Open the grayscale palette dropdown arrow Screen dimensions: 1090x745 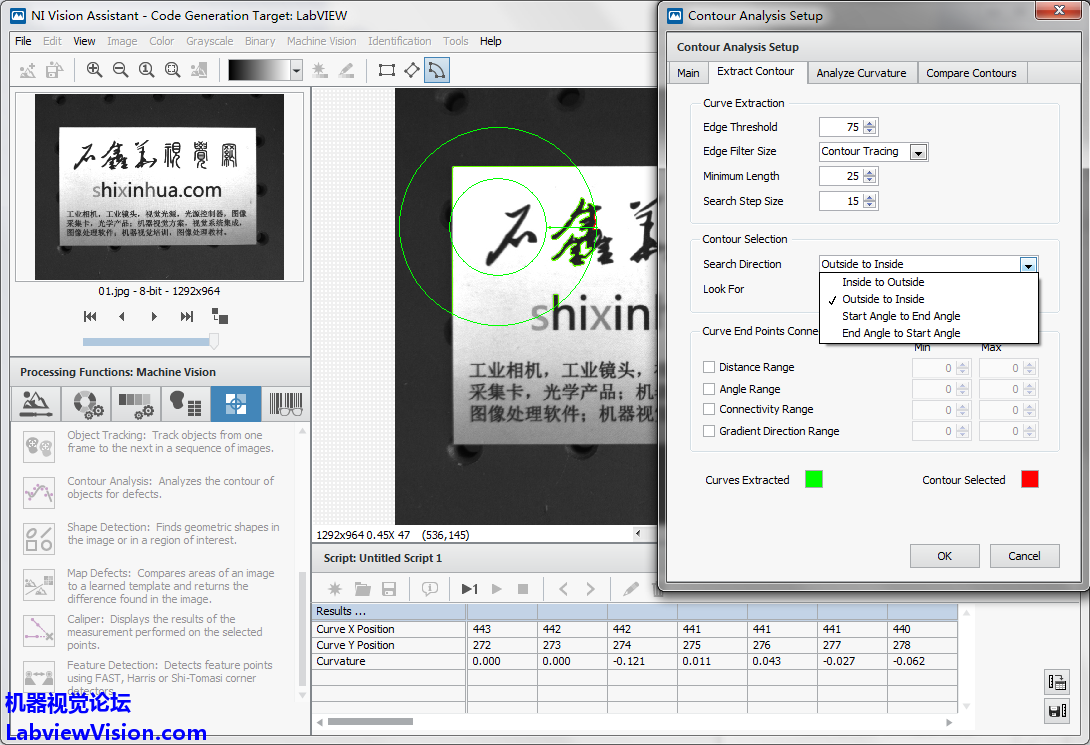click(x=297, y=70)
